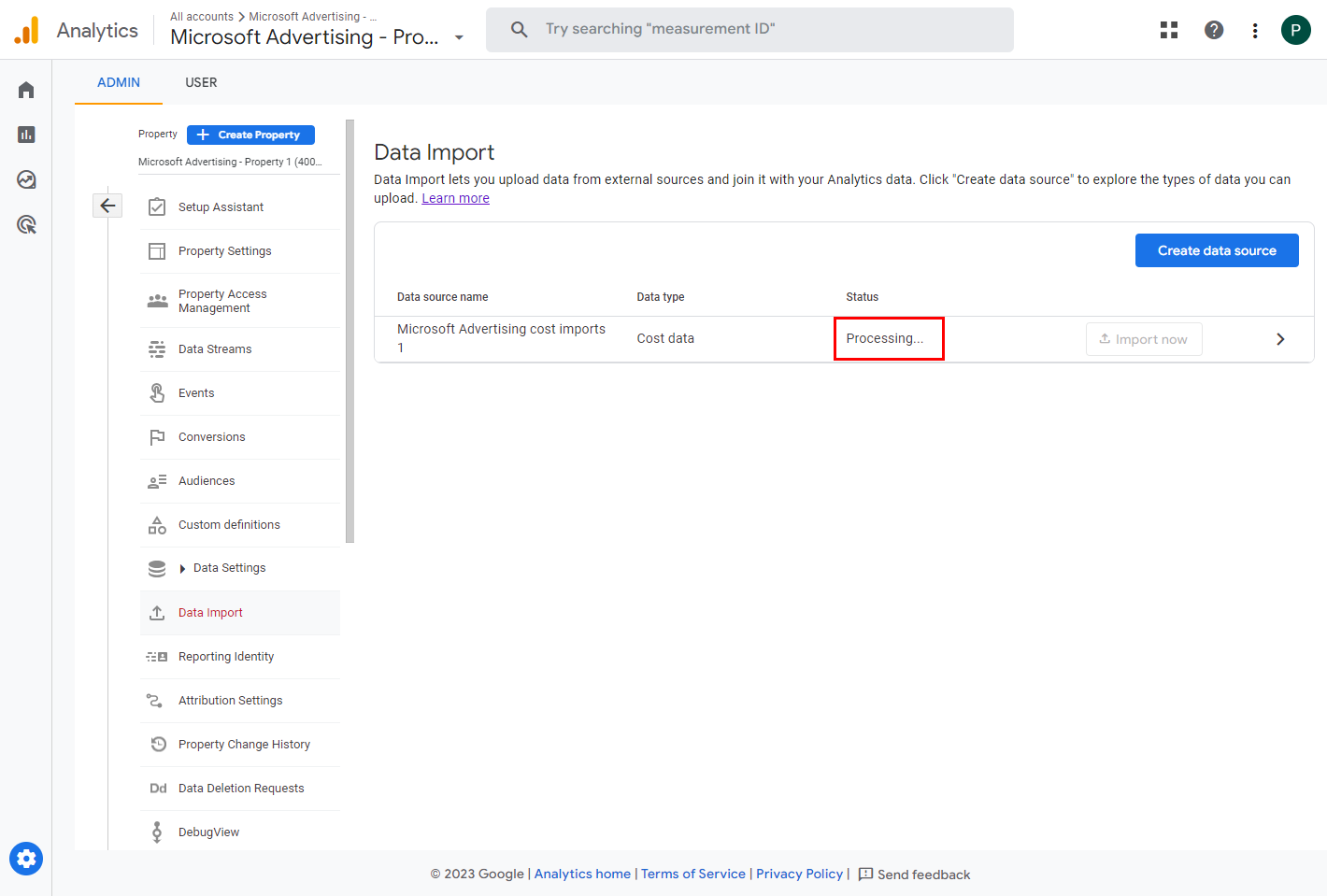The image size is (1327, 896).
Task: Select Data Streams in the property menu
Action: pos(215,349)
